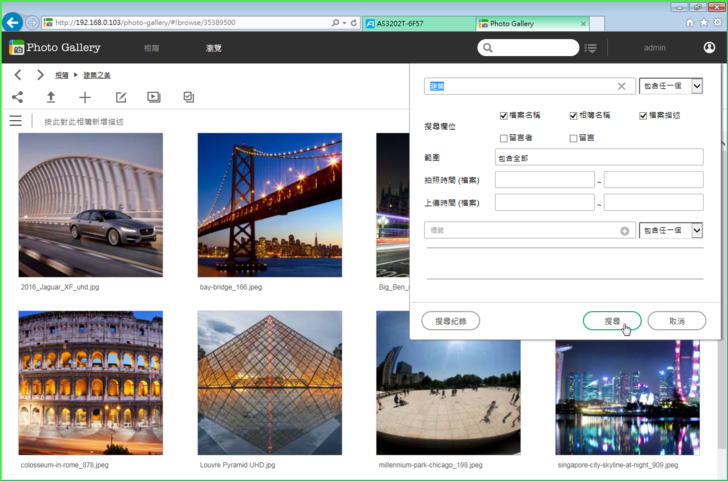Click the 取消 button
The image size is (728, 481).
(x=677, y=321)
